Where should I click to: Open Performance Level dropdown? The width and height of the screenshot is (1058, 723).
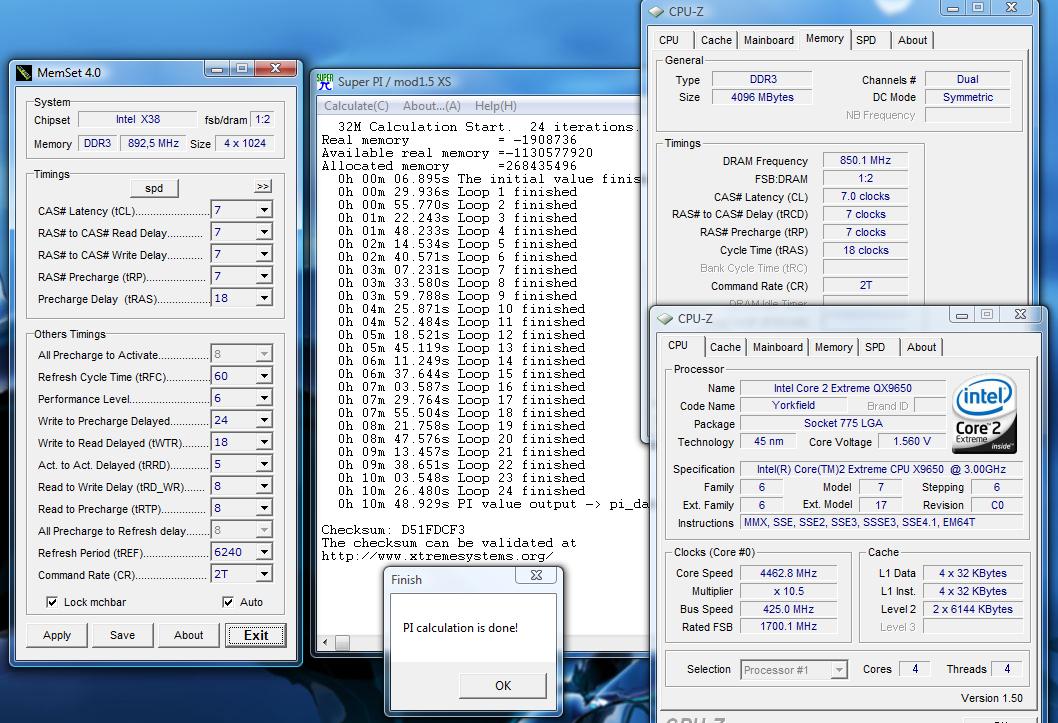(x=264, y=399)
